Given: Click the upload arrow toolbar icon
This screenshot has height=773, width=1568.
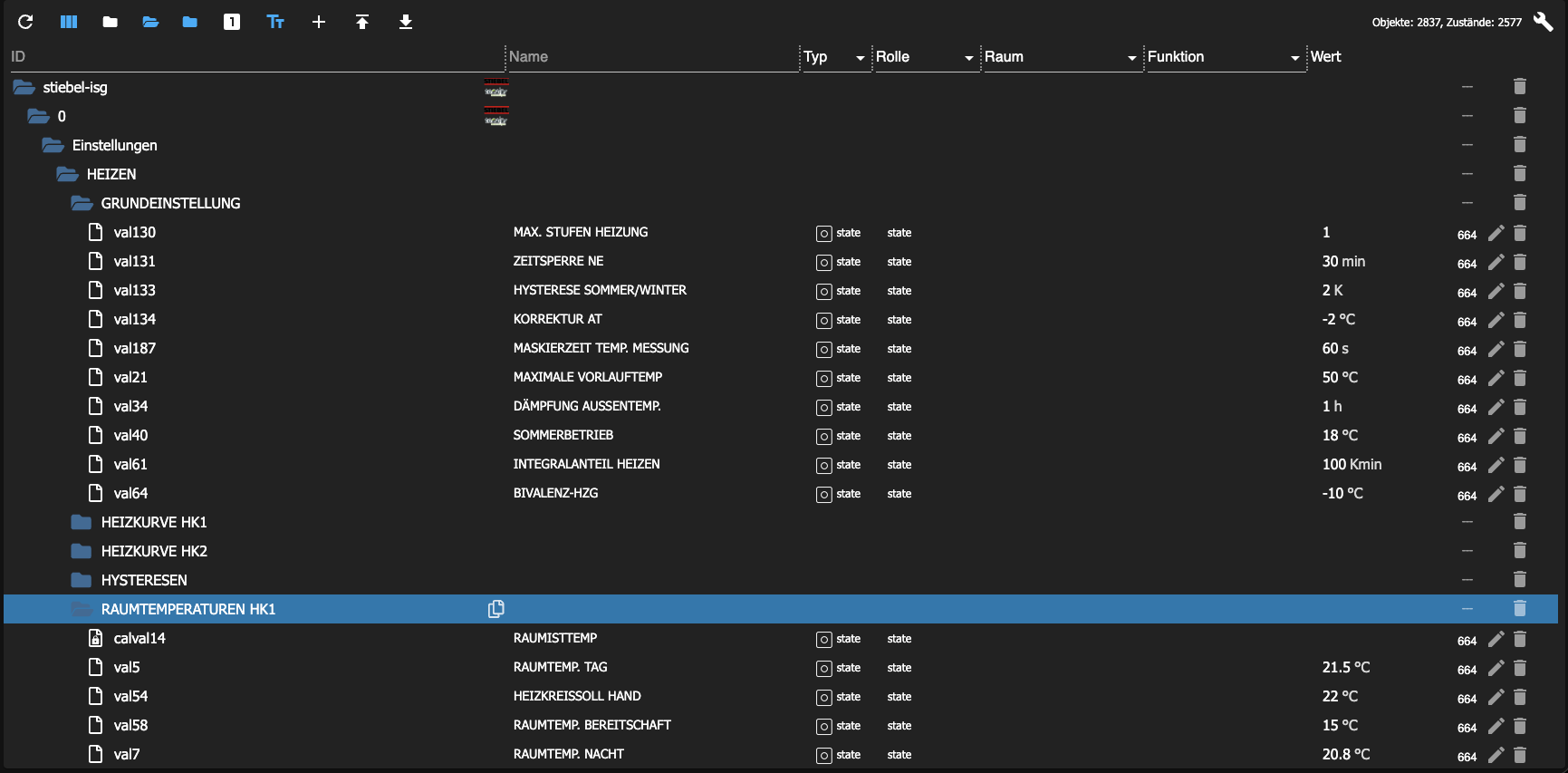Looking at the screenshot, I should [x=362, y=22].
